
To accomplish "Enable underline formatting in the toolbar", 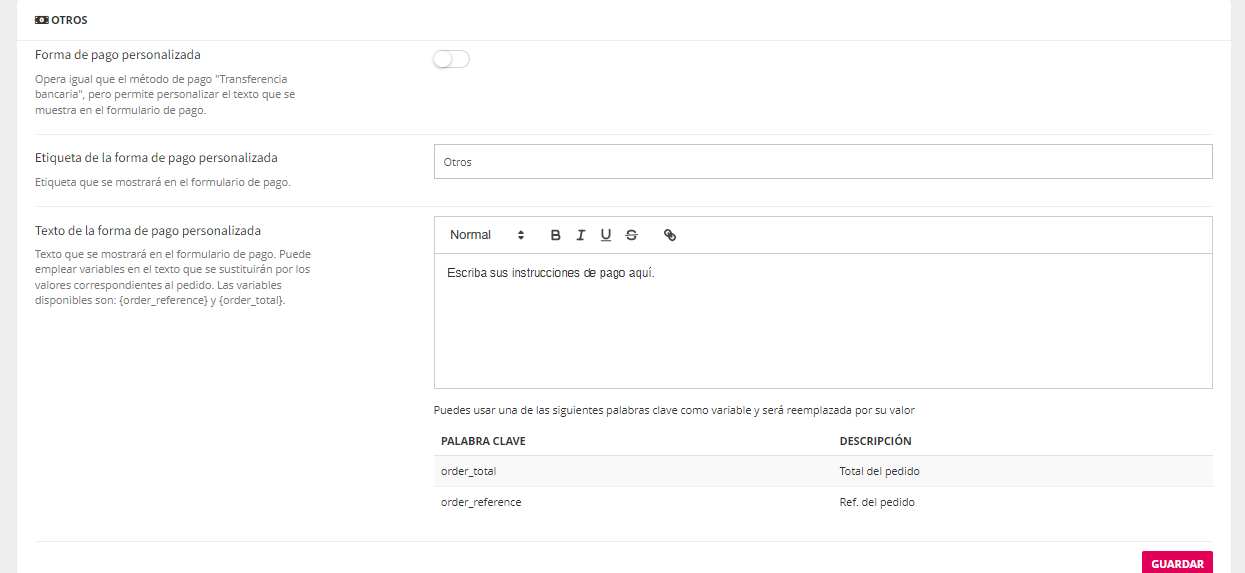I will coord(606,235).
